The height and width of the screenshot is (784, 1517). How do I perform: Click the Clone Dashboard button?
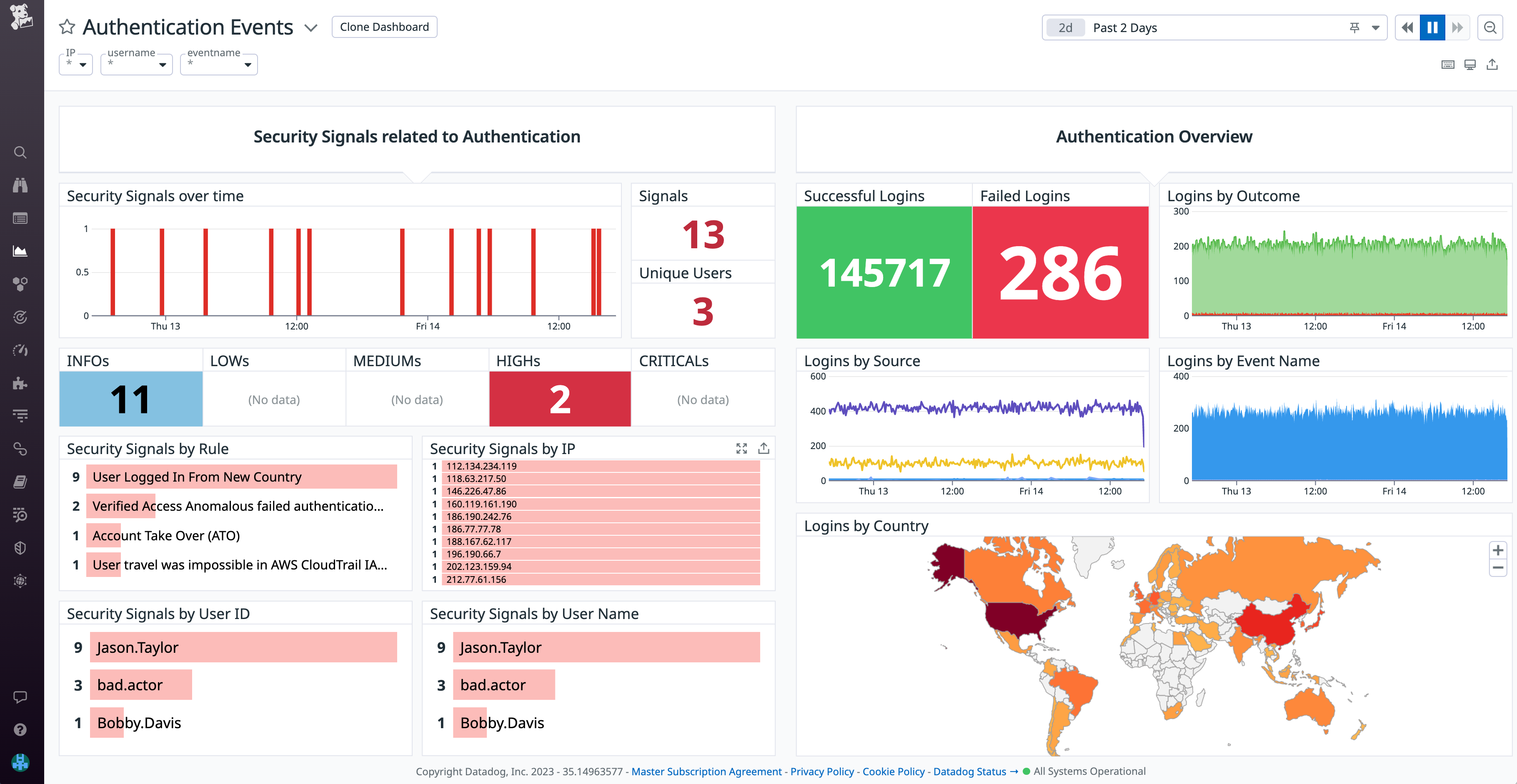pos(384,27)
